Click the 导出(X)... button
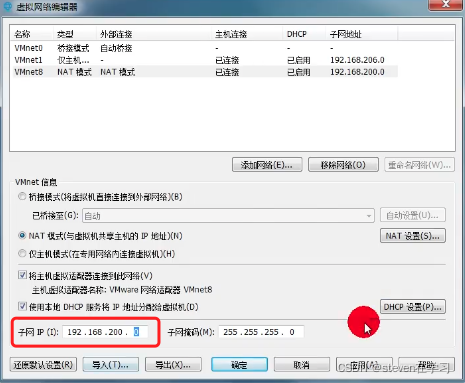Viewport: 465px width, 383px height. click(173, 365)
